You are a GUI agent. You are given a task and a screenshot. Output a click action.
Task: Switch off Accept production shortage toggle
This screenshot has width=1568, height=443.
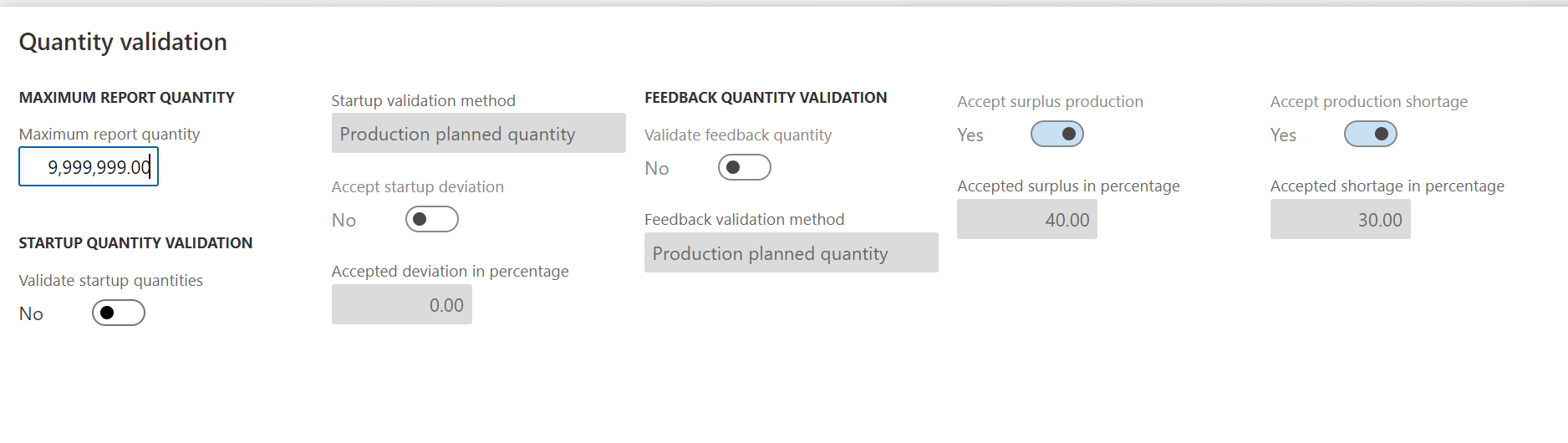(1370, 134)
